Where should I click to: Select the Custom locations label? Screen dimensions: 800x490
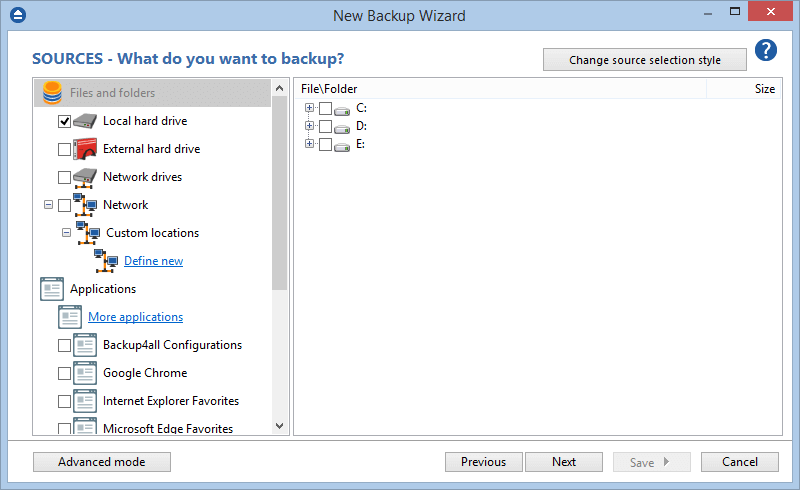coord(153,233)
